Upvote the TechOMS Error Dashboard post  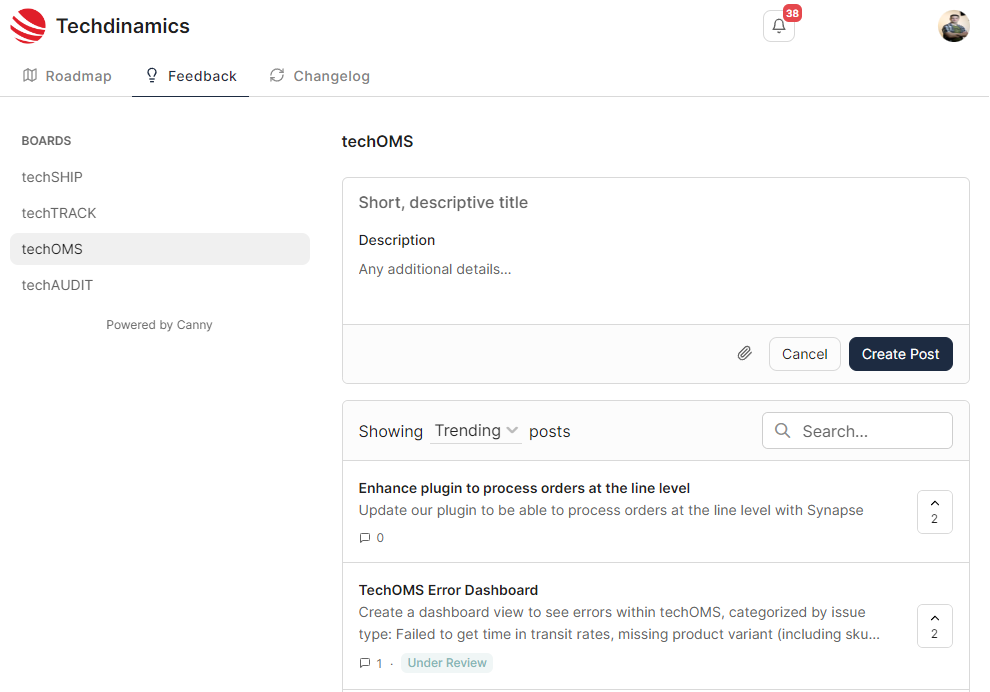(934, 626)
